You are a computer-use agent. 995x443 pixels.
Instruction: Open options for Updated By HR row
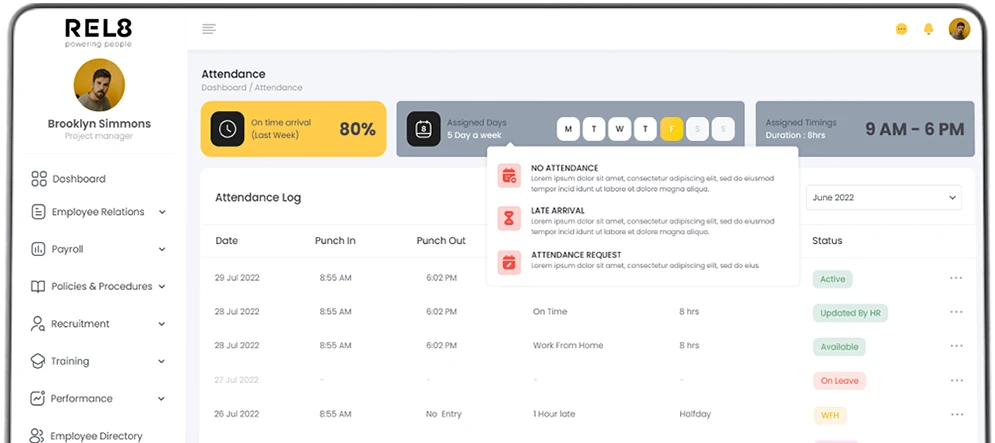[x=956, y=312]
